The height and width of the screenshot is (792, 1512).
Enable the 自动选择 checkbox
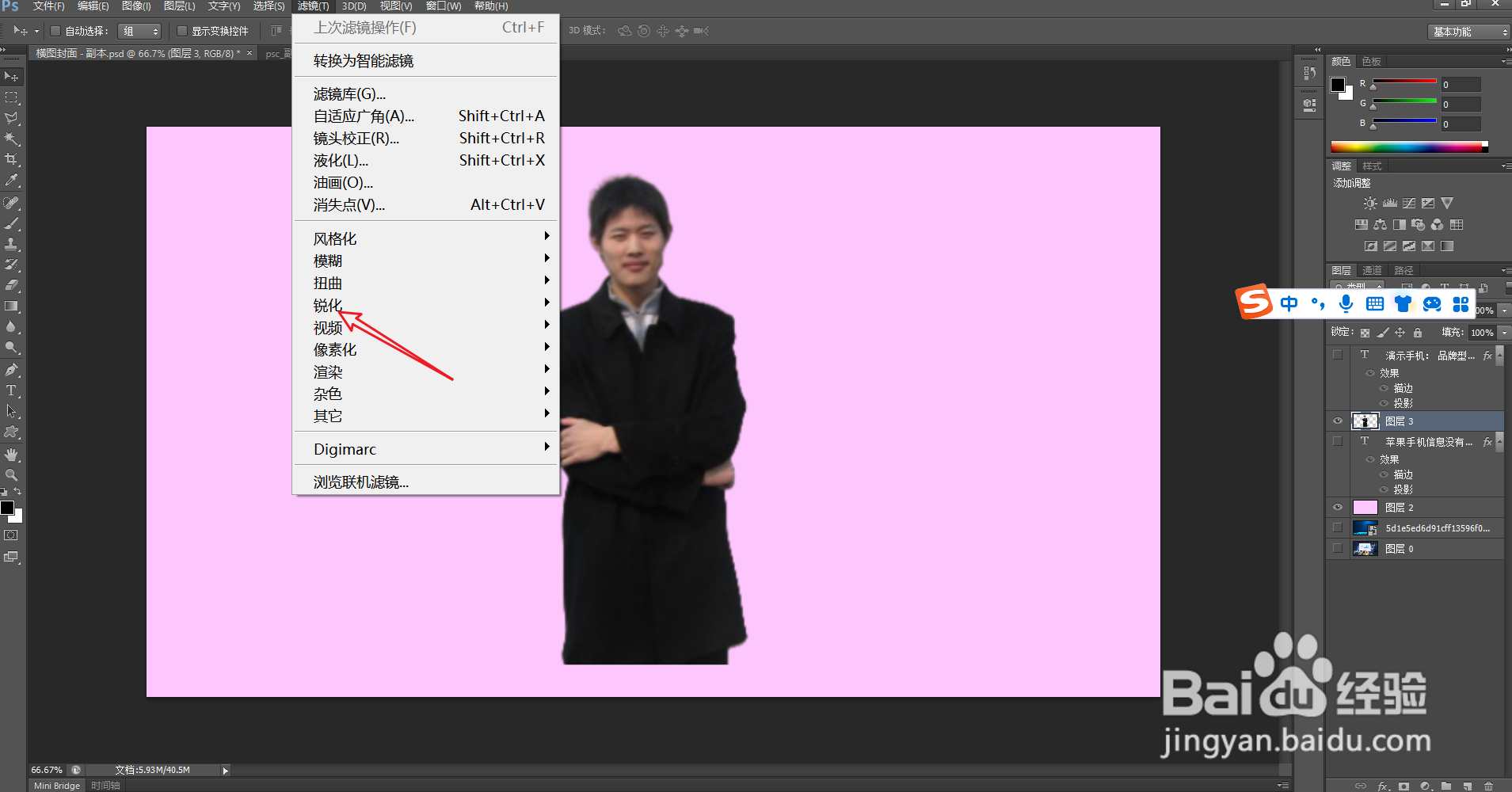click(x=55, y=31)
